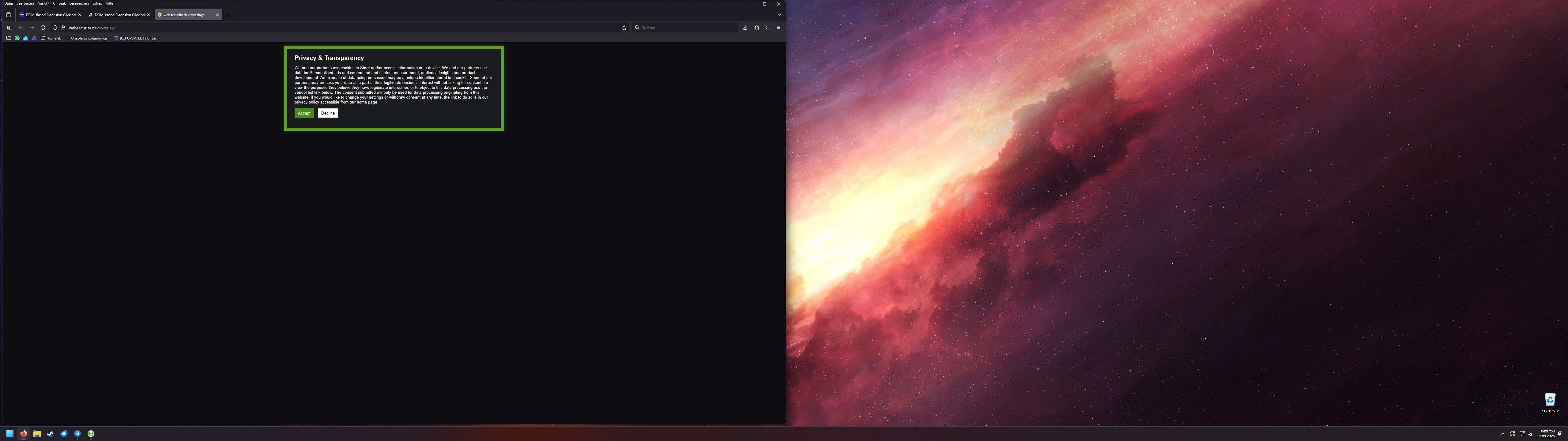The height and width of the screenshot is (441, 1568).
Task: Open the Homelab bookmarks folder
Action: coord(51,38)
